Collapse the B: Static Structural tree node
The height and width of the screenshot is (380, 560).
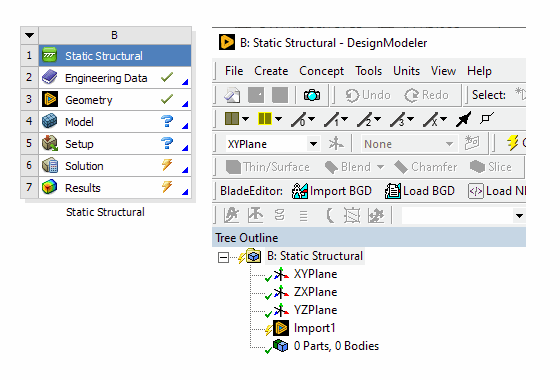point(223,258)
